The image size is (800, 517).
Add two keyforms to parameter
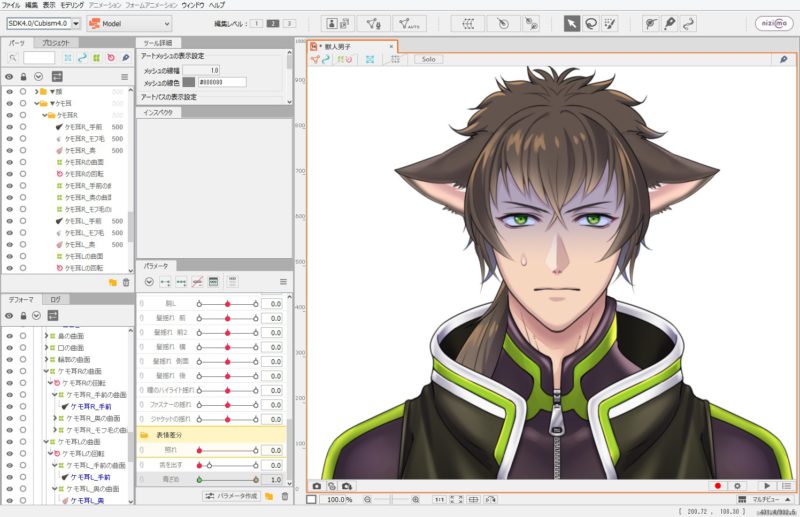point(165,282)
